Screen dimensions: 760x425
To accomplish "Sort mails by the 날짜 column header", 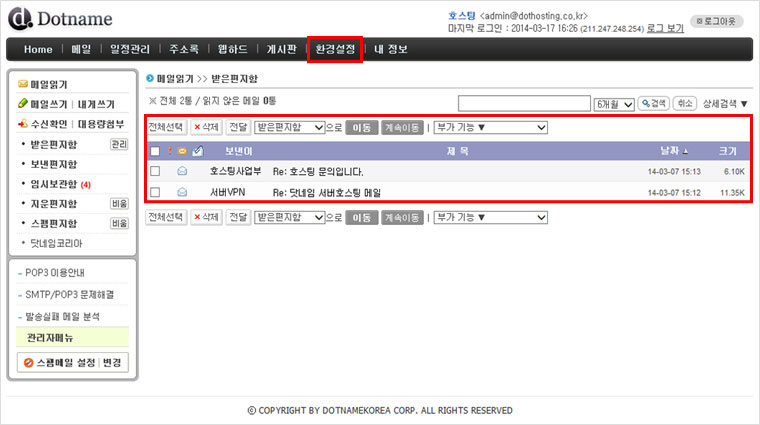I will click(x=668, y=151).
